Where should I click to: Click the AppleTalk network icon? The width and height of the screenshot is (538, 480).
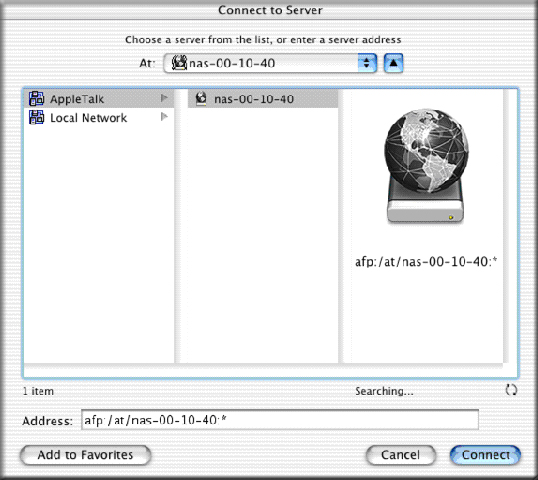coord(36,99)
